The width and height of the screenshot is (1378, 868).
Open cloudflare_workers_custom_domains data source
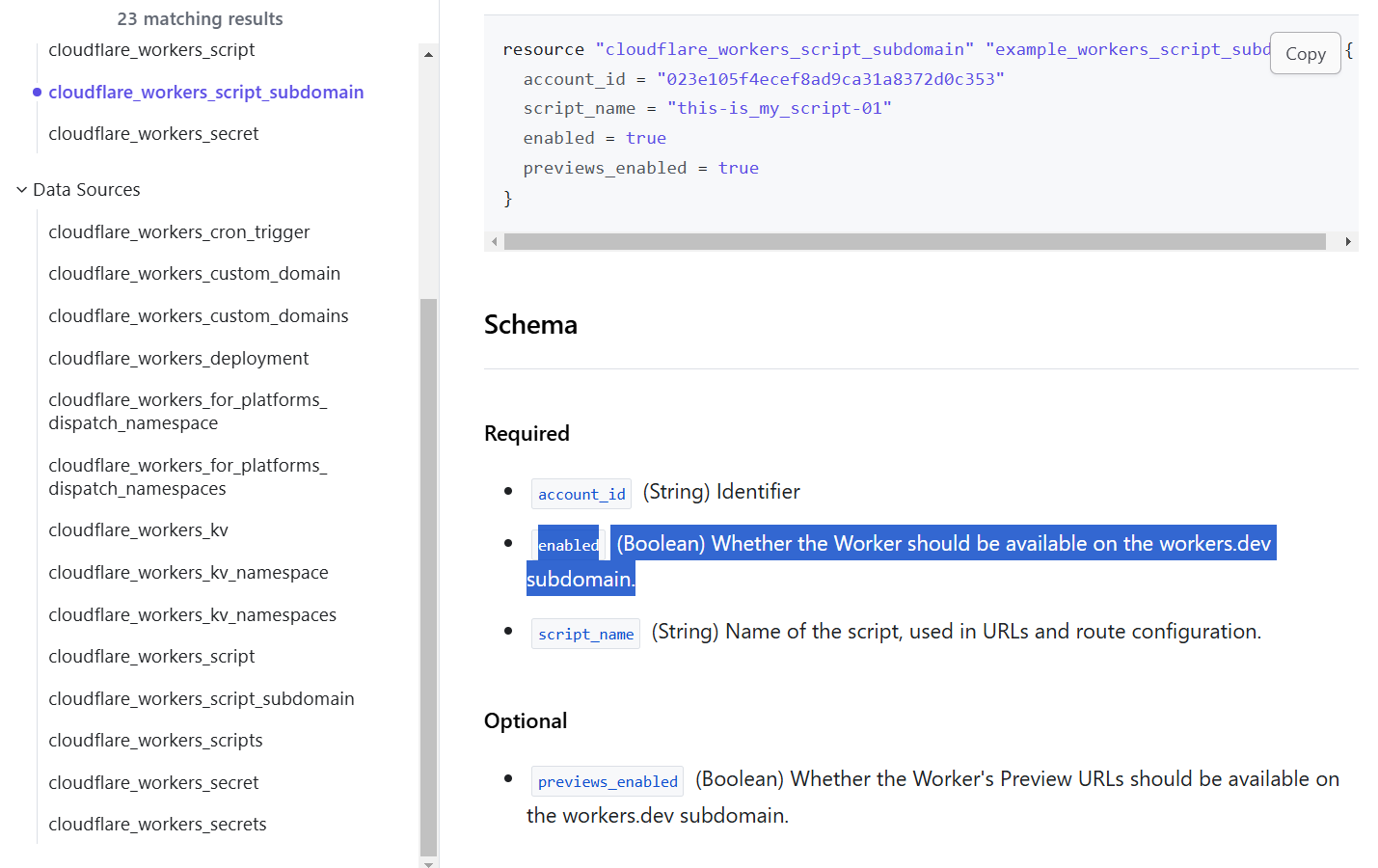(199, 316)
